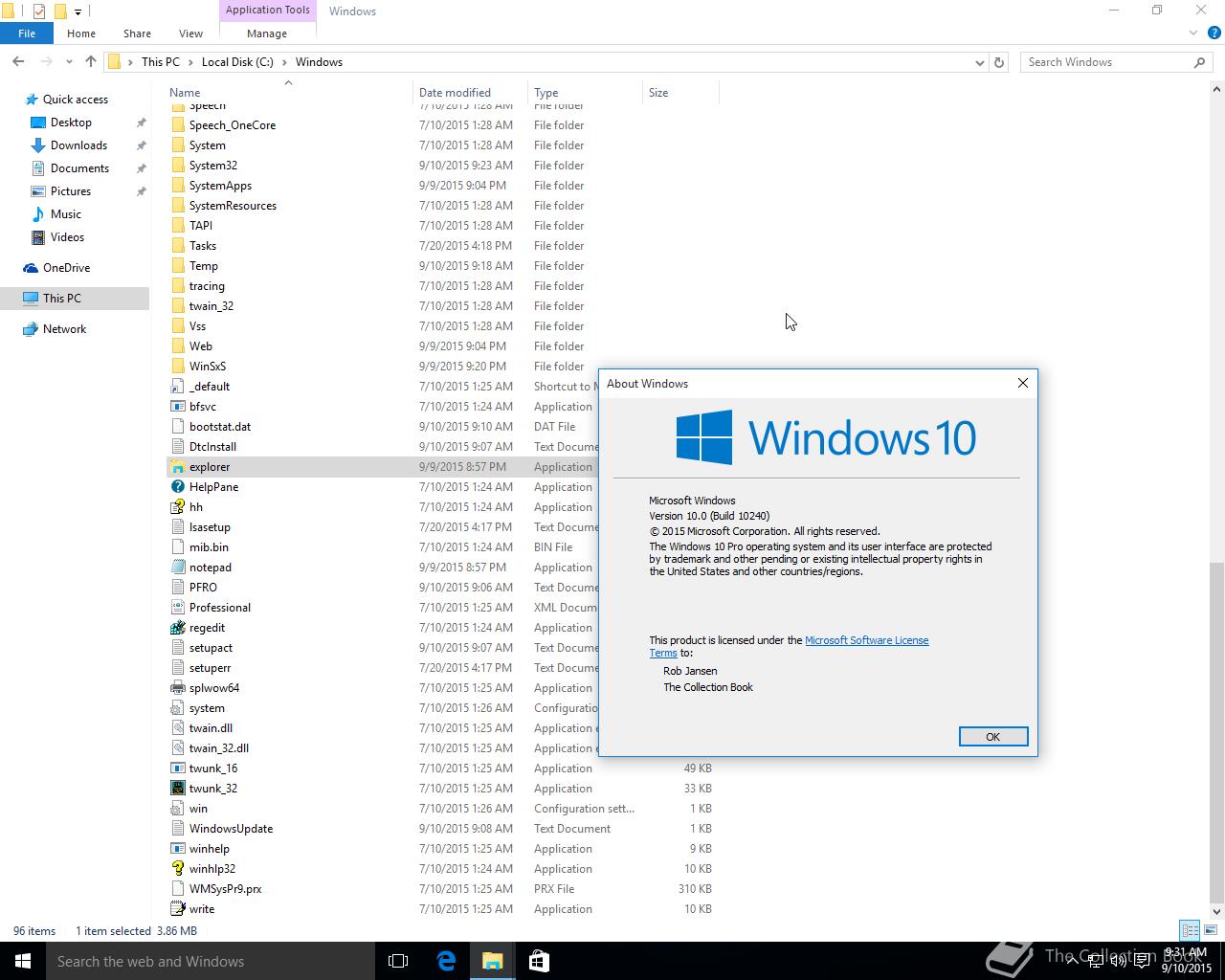Select the explorer application icon
The image size is (1225, 980).
(x=177, y=467)
